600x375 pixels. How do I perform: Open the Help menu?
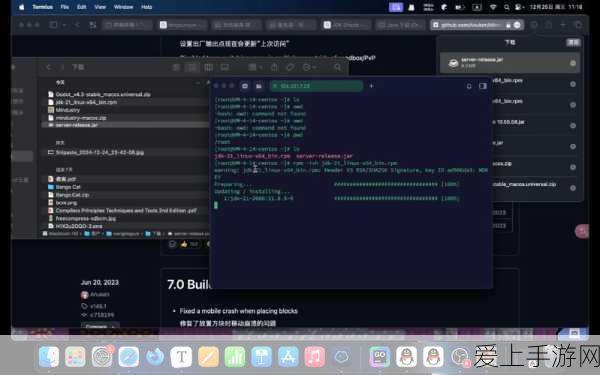click(x=147, y=7)
